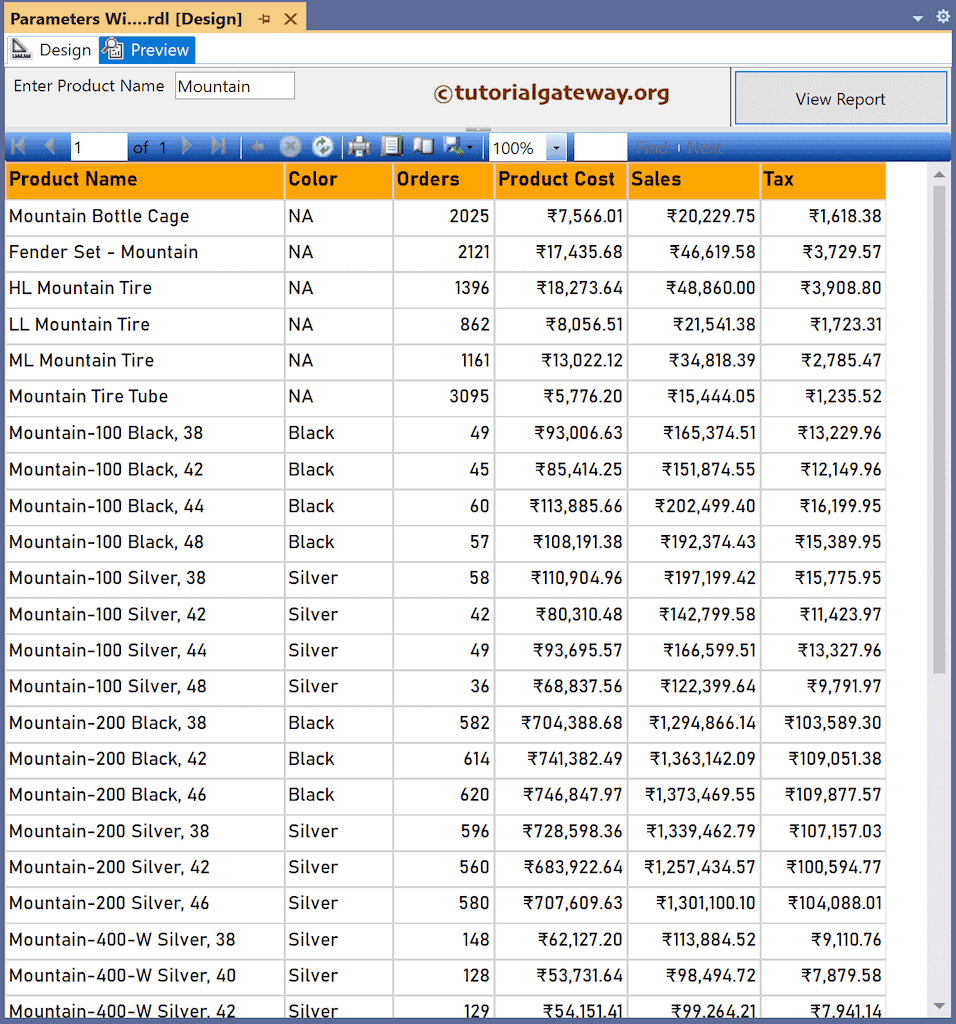This screenshot has height=1024, width=956.
Task: Select the Refresh report icon
Action: click(322, 147)
